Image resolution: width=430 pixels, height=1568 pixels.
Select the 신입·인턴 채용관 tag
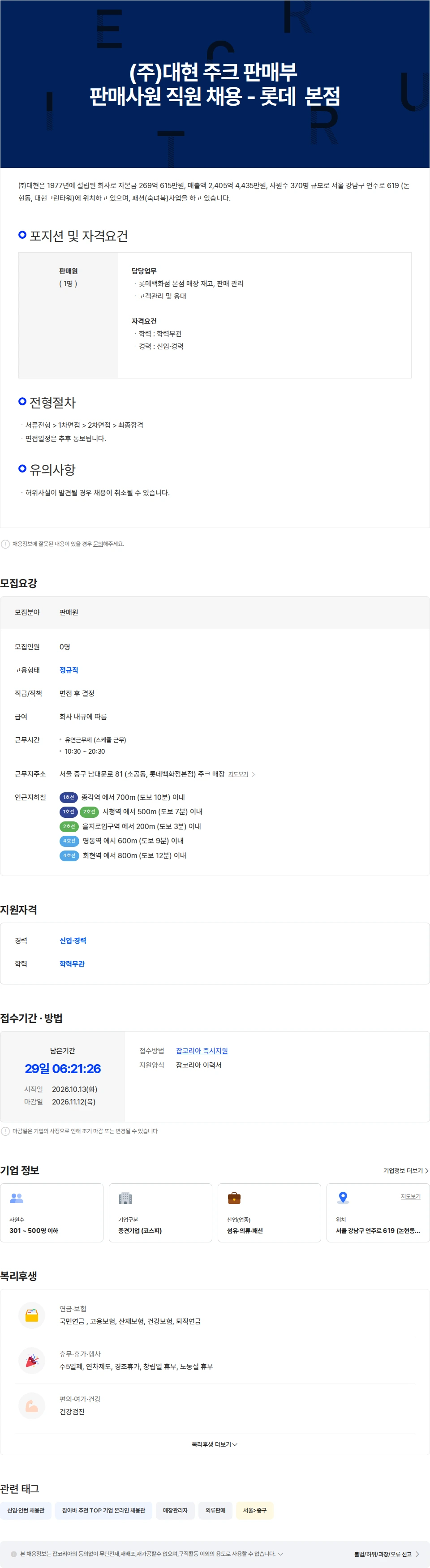tap(26, 1510)
